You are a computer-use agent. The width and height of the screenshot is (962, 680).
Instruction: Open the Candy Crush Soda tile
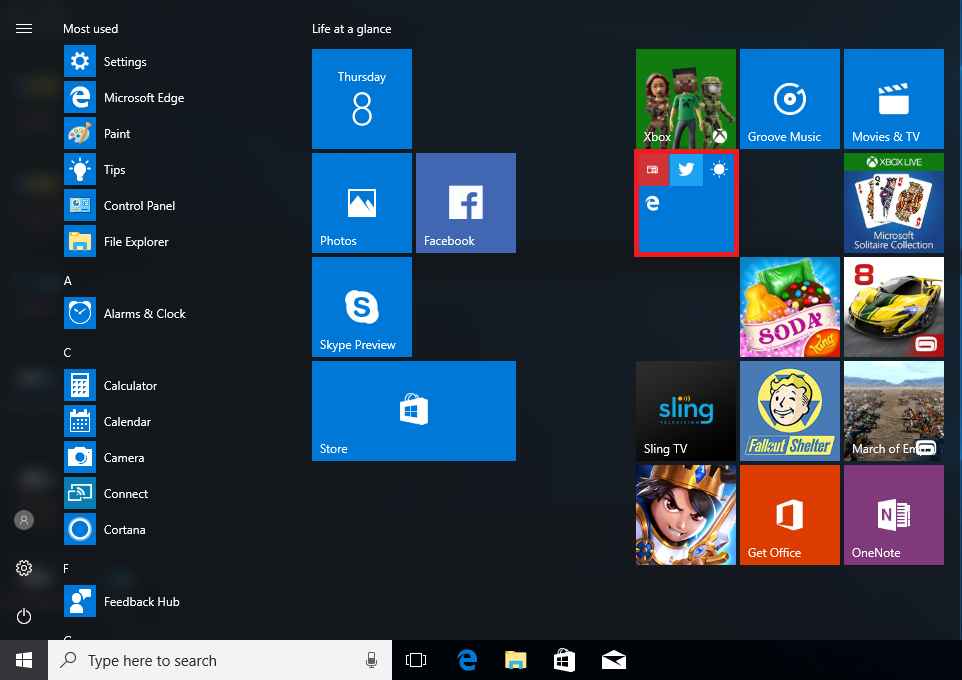pyautogui.click(x=789, y=307)
